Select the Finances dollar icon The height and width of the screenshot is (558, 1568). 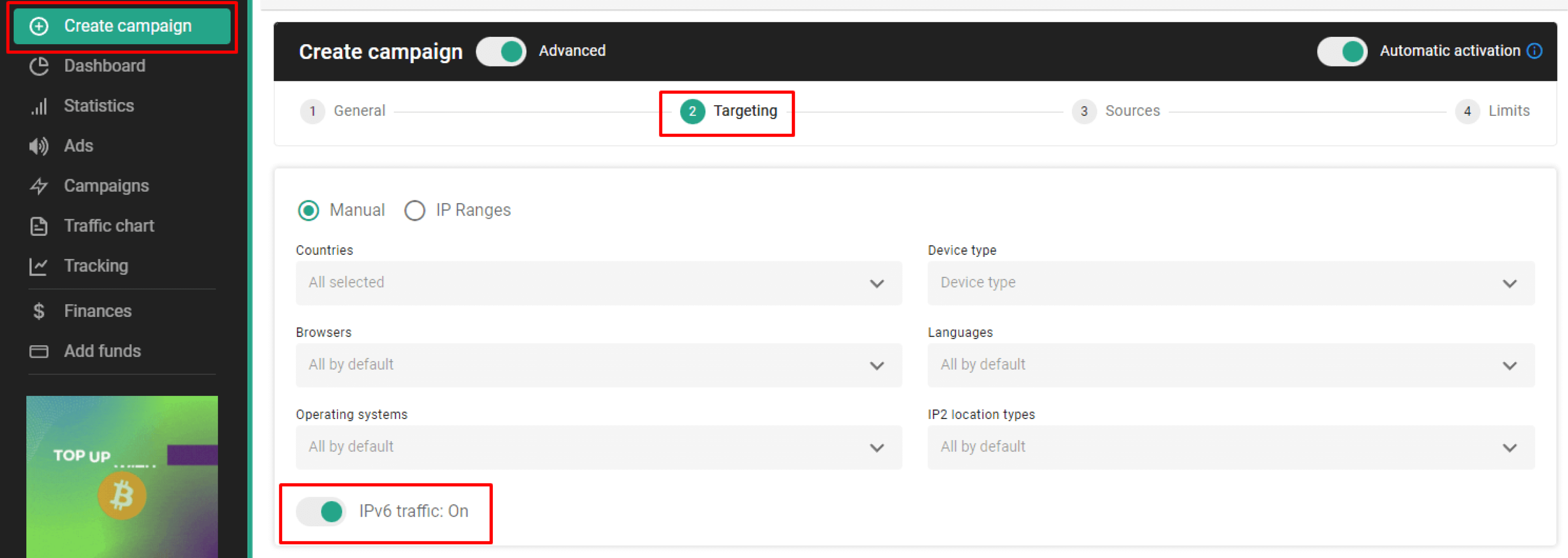click(39, 311)
